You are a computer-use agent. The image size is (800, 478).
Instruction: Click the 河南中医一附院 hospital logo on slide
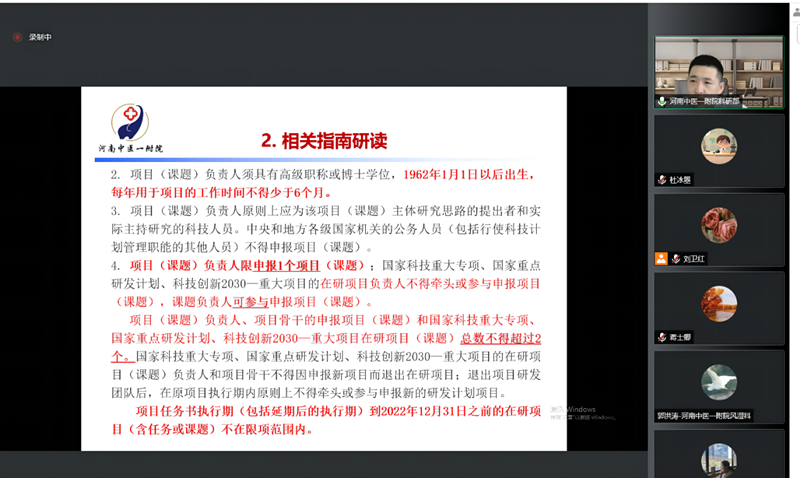coord(131,128)
